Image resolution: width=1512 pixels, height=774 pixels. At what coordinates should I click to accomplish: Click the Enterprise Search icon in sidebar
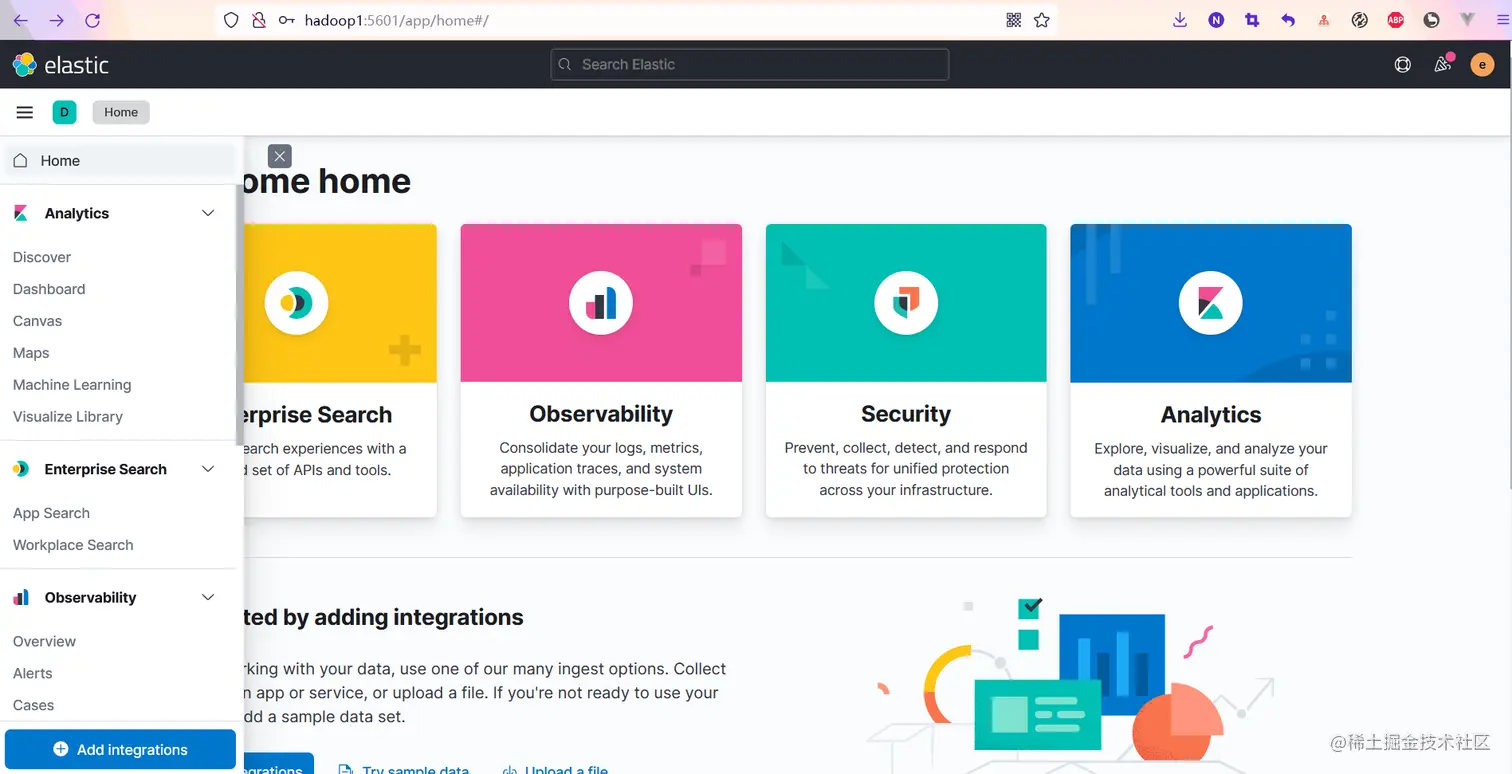[x=20, y=469]
